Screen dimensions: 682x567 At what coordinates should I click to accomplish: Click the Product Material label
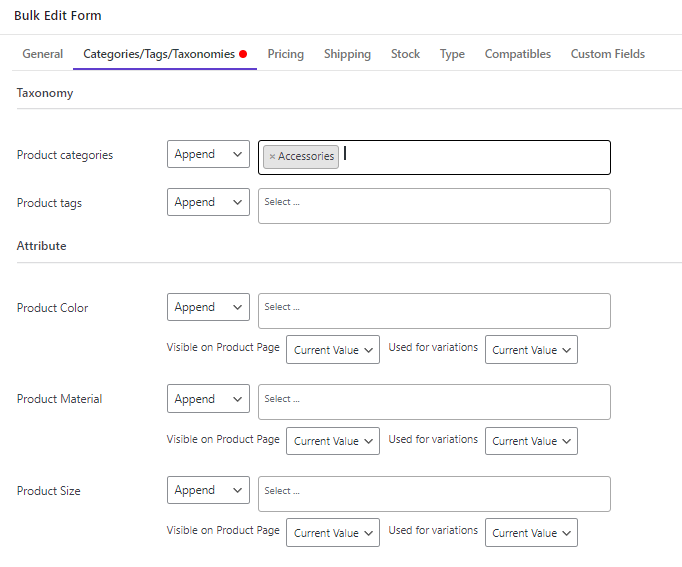59,399
